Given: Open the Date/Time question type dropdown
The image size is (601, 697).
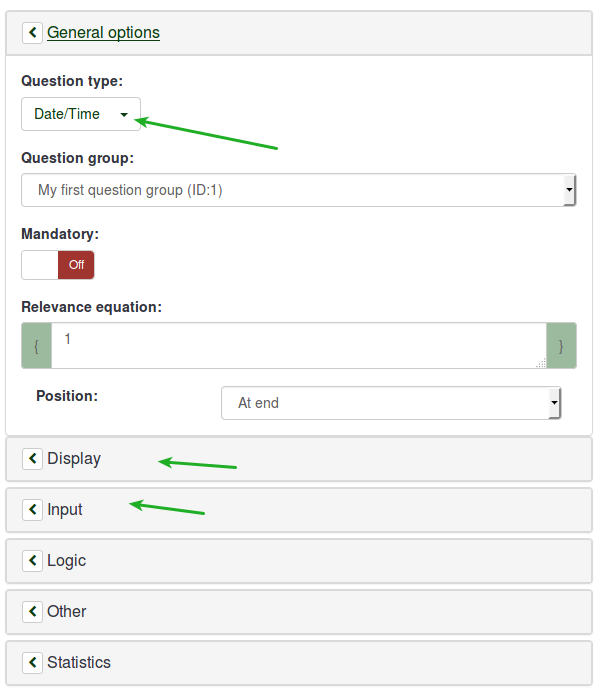Looking at the screenshot, I should [81, 114].
